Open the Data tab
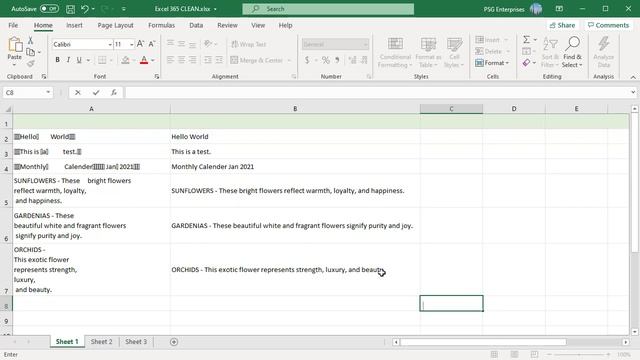 (196, 25)
